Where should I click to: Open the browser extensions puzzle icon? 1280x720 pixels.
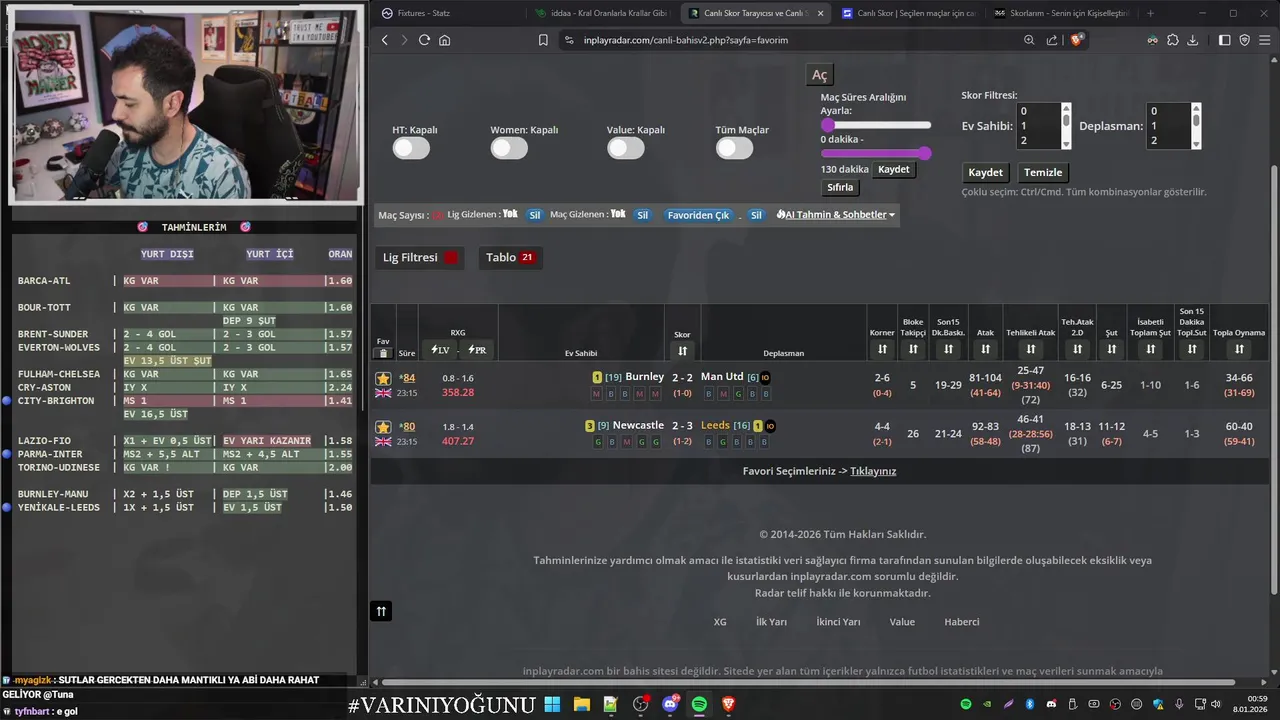click(x=1173, y=40)
